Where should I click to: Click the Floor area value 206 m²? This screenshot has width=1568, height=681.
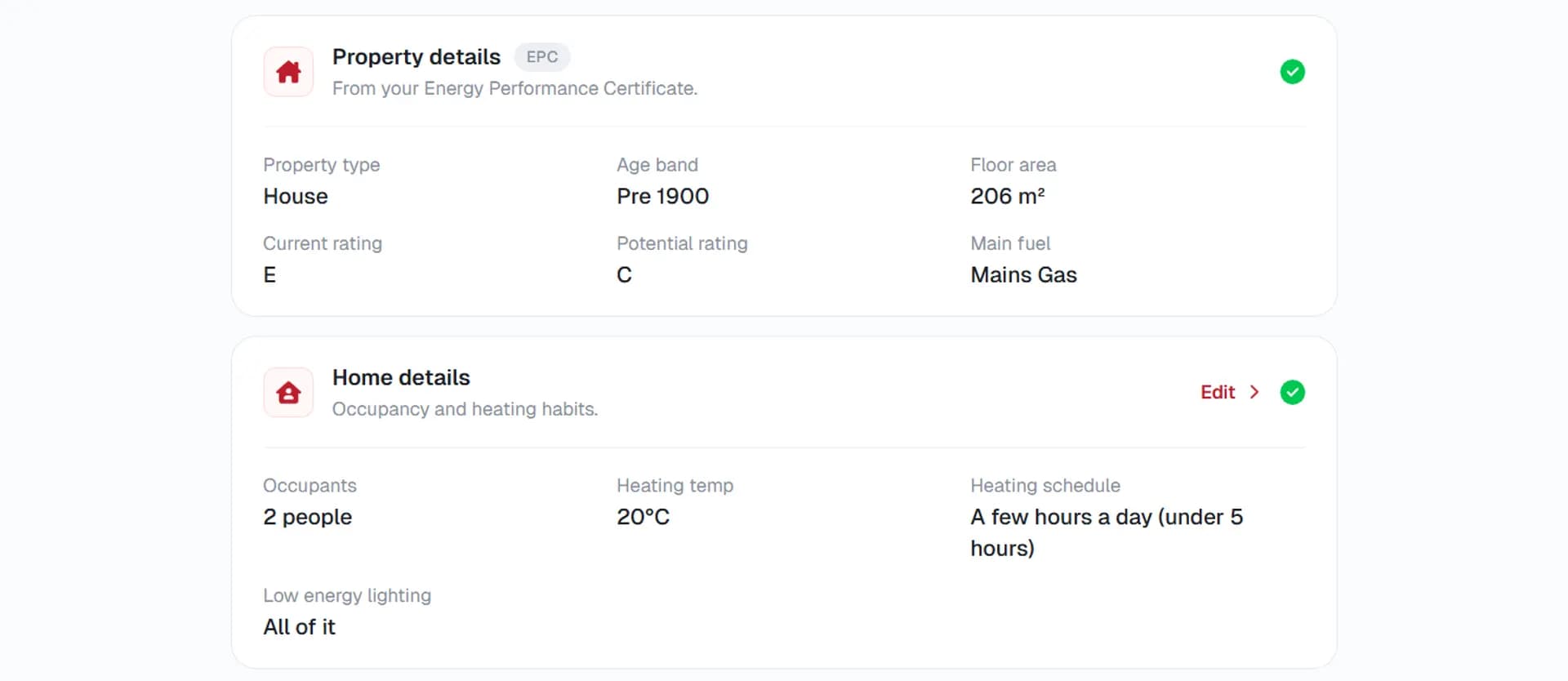[x=1007, y=197]
